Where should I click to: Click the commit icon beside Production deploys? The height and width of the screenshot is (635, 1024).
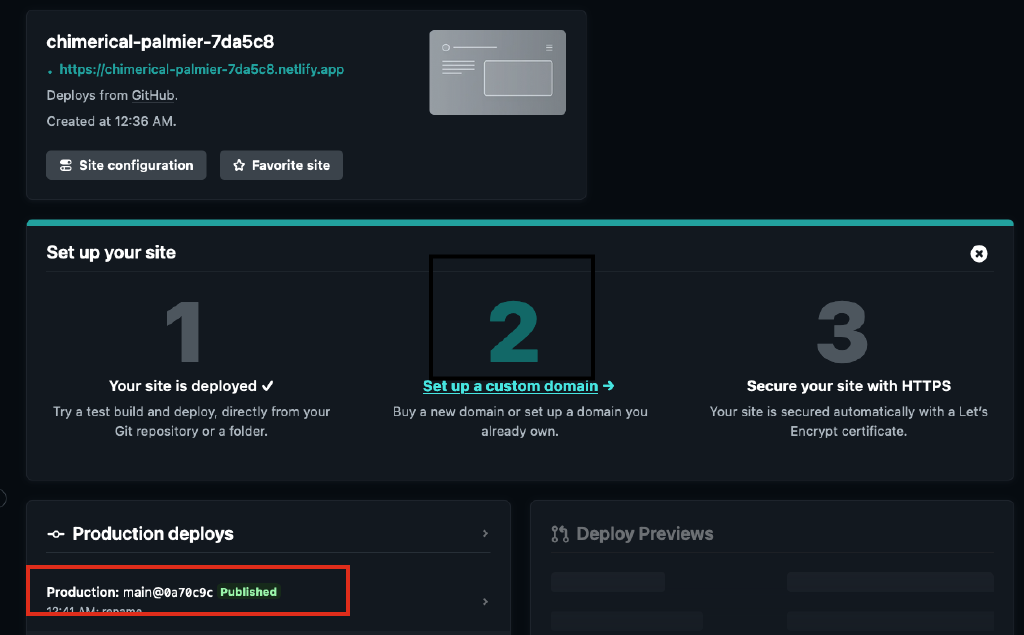tap(55, 533)
